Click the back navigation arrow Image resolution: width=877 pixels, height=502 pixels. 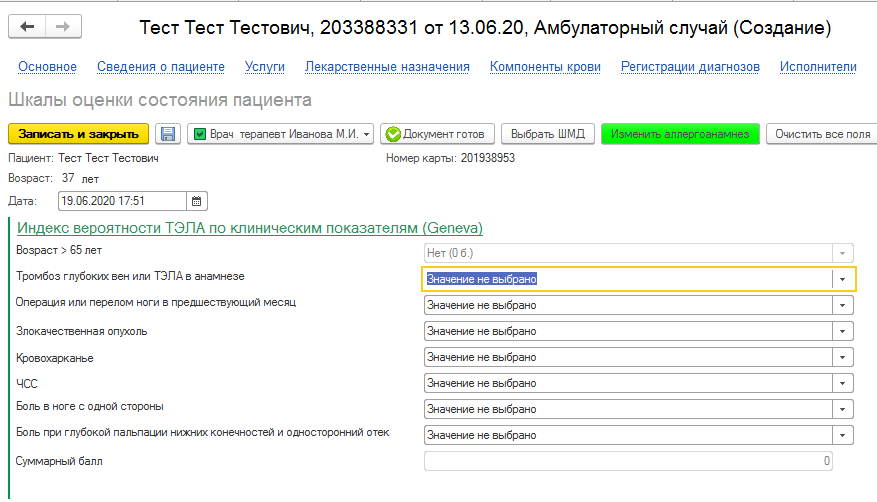27,27
